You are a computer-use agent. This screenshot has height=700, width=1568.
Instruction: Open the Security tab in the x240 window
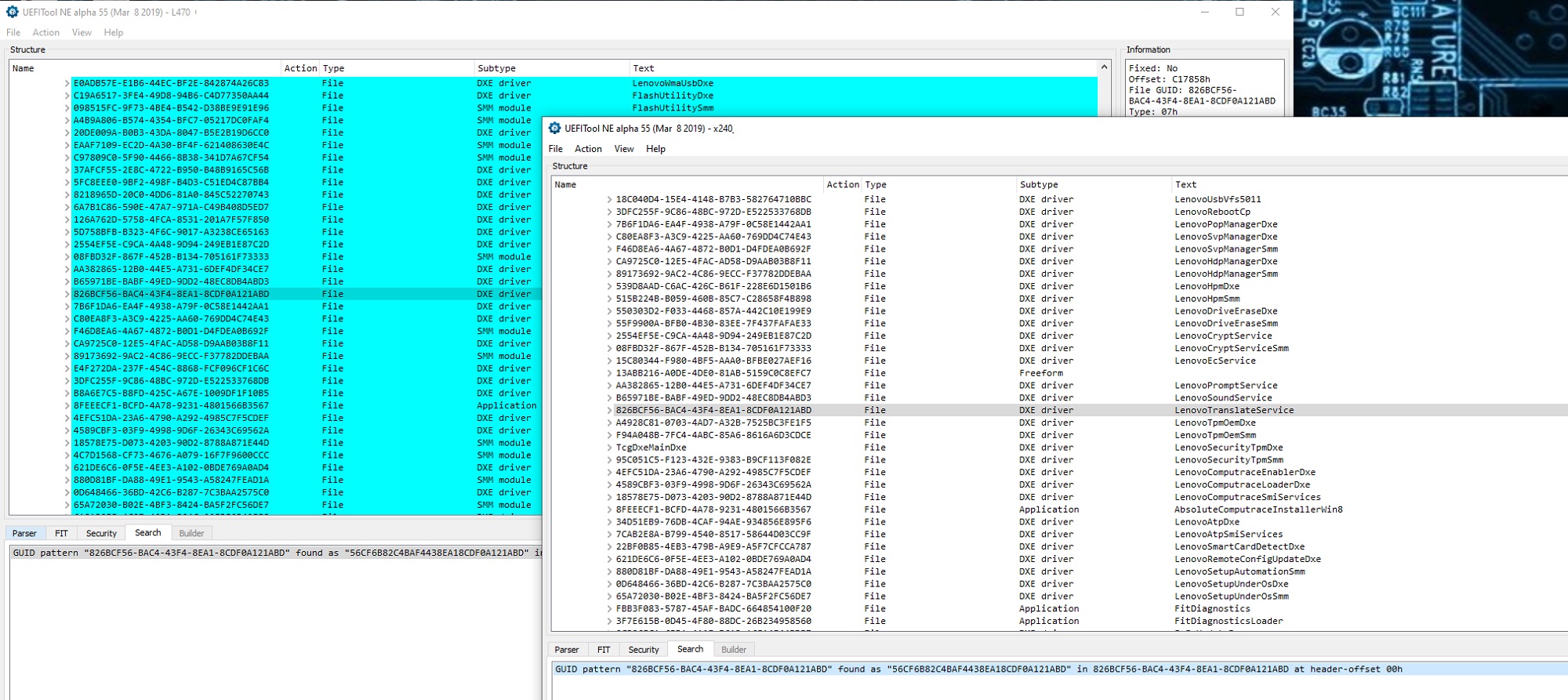(x=644, y=650)
